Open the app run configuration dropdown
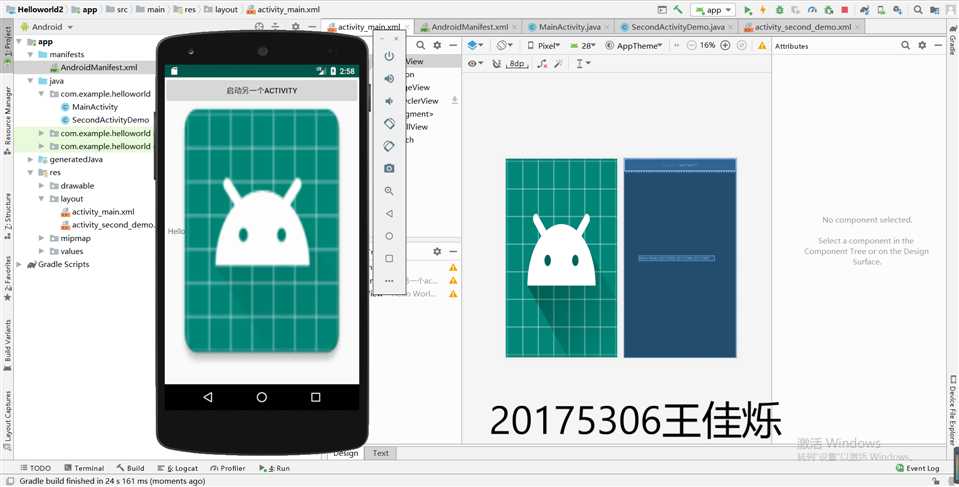Viewport: 959px width, 487px height. (x=713, y=10)
